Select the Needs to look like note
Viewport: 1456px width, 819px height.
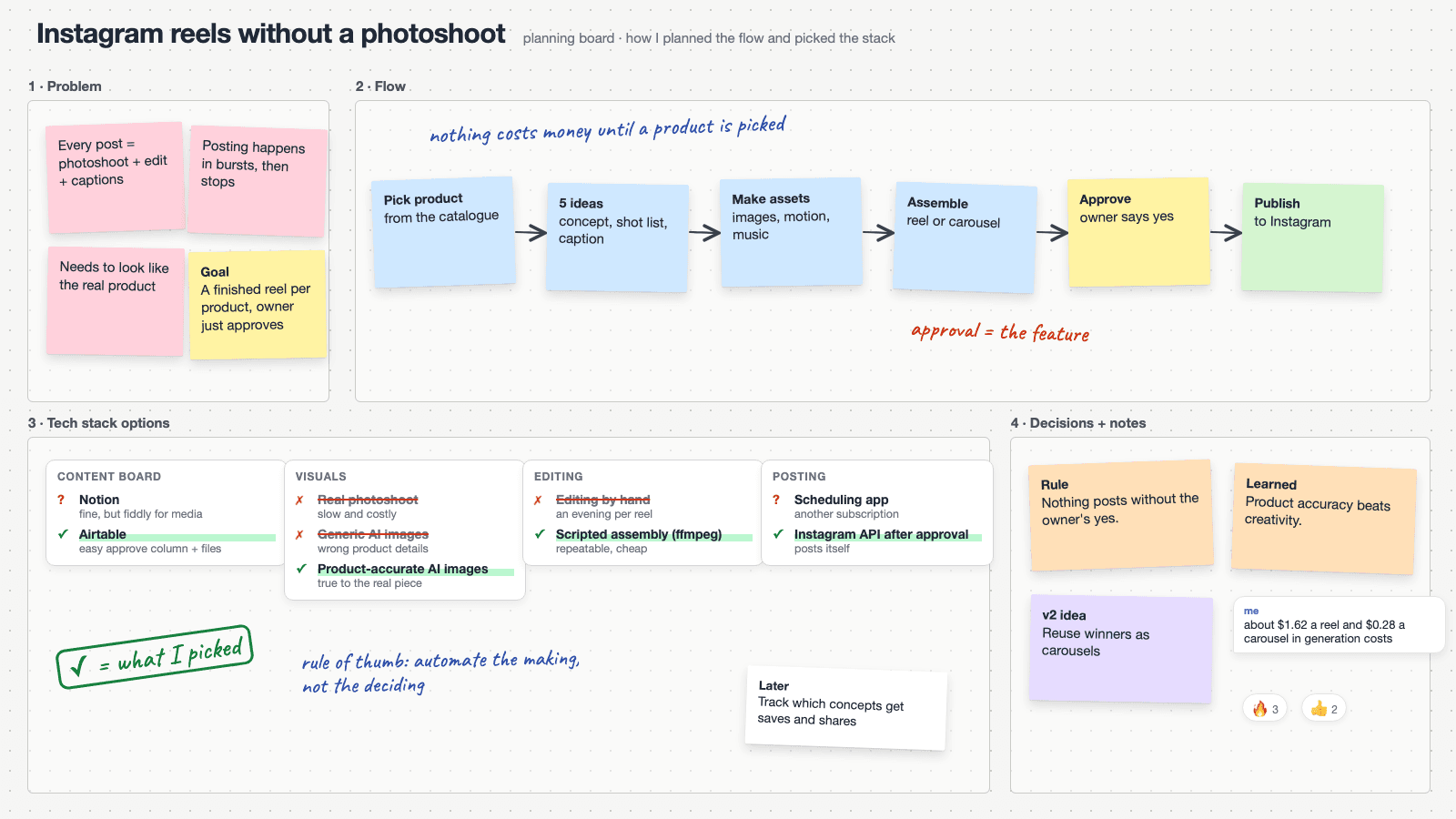pos(115,301)
